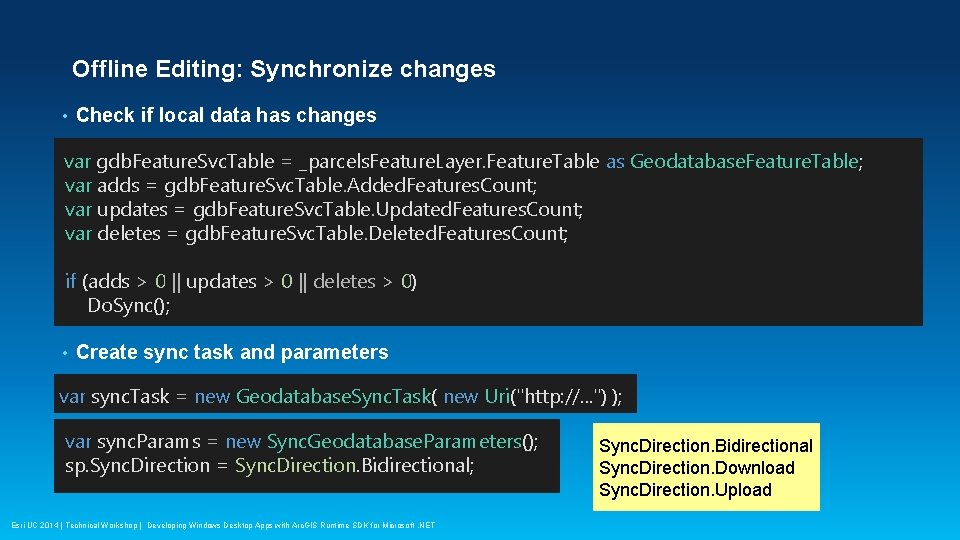Click the SyncGeodatabaseParameters constructor name
This screenshot has width=960, height=540.
pos(395,441)
